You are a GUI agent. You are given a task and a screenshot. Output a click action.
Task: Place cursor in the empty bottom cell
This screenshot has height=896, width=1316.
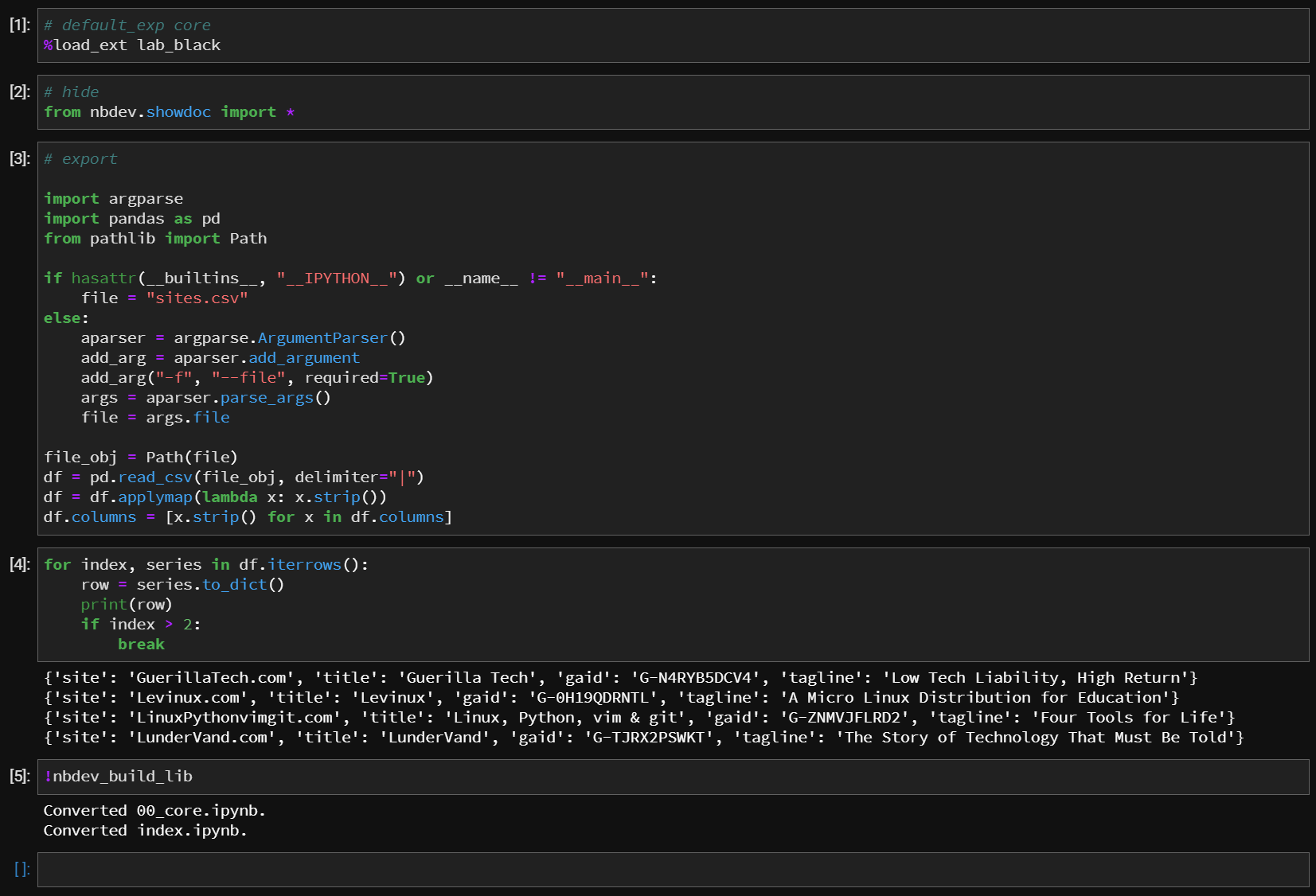(x=318, y=869)
